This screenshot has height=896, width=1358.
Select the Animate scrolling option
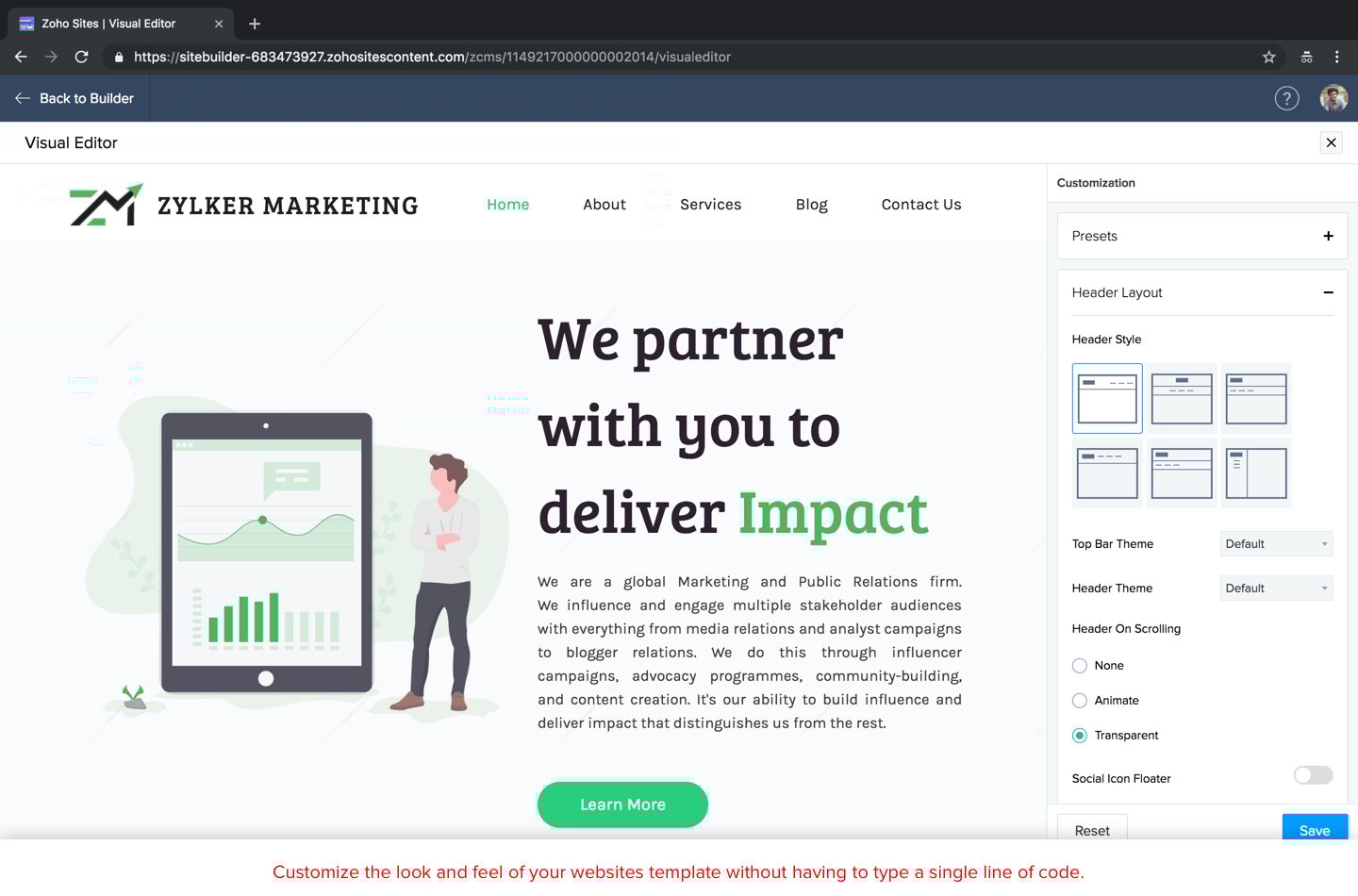click(x=1080, y=701)
